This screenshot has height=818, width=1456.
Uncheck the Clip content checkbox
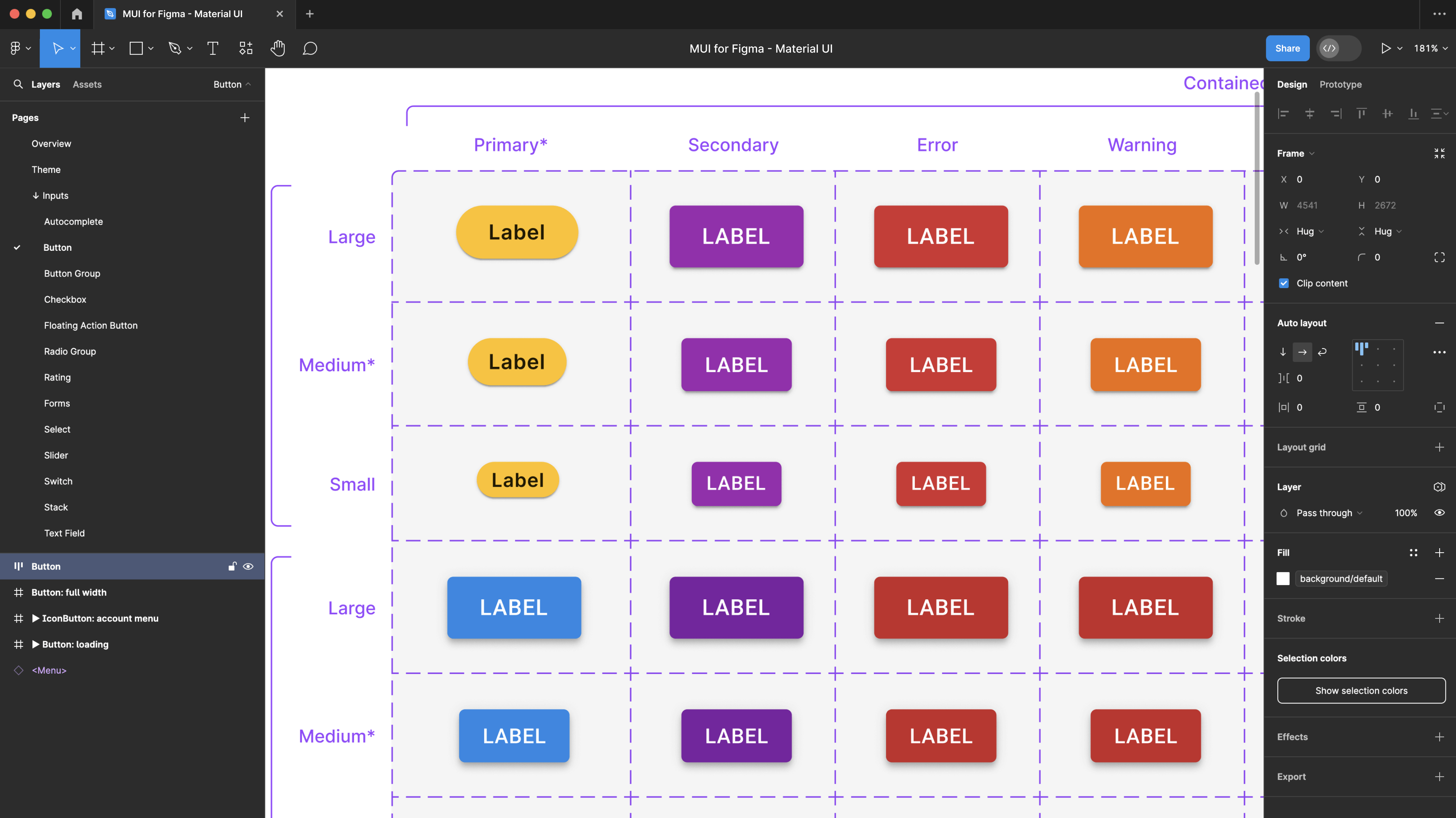point(1284,283)
